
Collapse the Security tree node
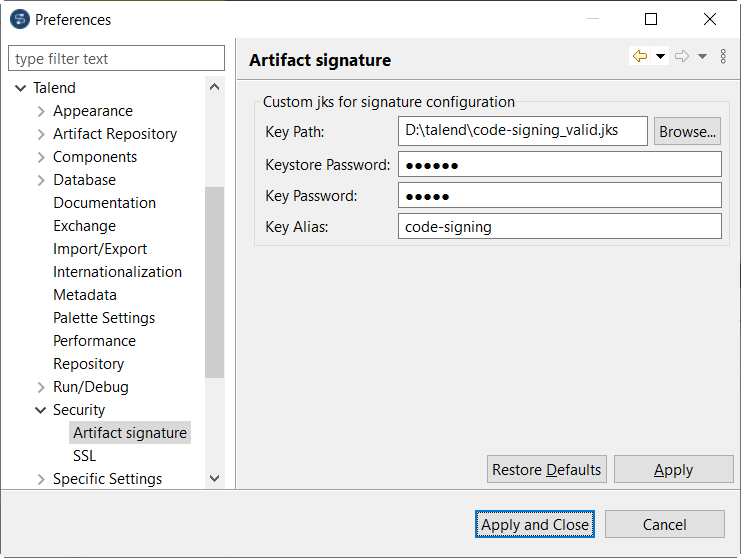pyautogui.click(x=41, y=410)
